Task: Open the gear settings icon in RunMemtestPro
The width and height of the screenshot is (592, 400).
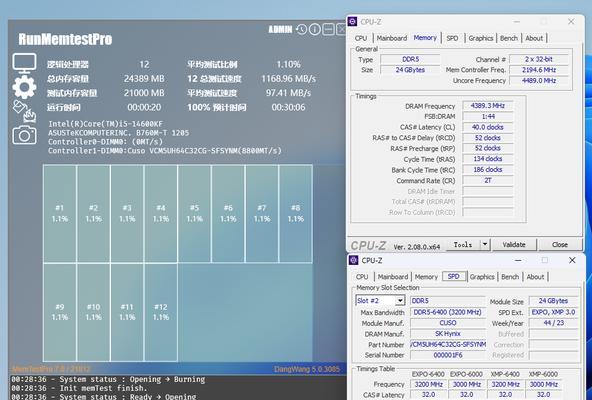Action: point(25,87)
